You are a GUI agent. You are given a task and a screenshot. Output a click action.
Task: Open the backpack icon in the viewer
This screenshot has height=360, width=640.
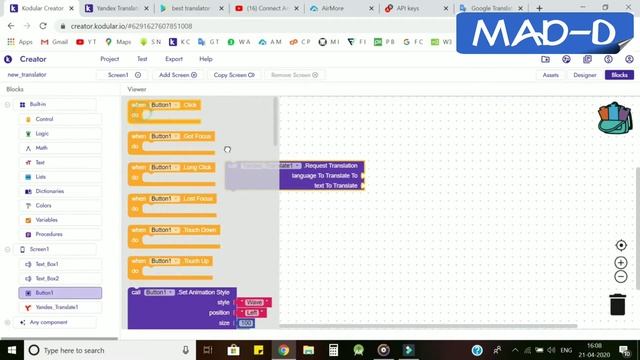click(615, 118)
